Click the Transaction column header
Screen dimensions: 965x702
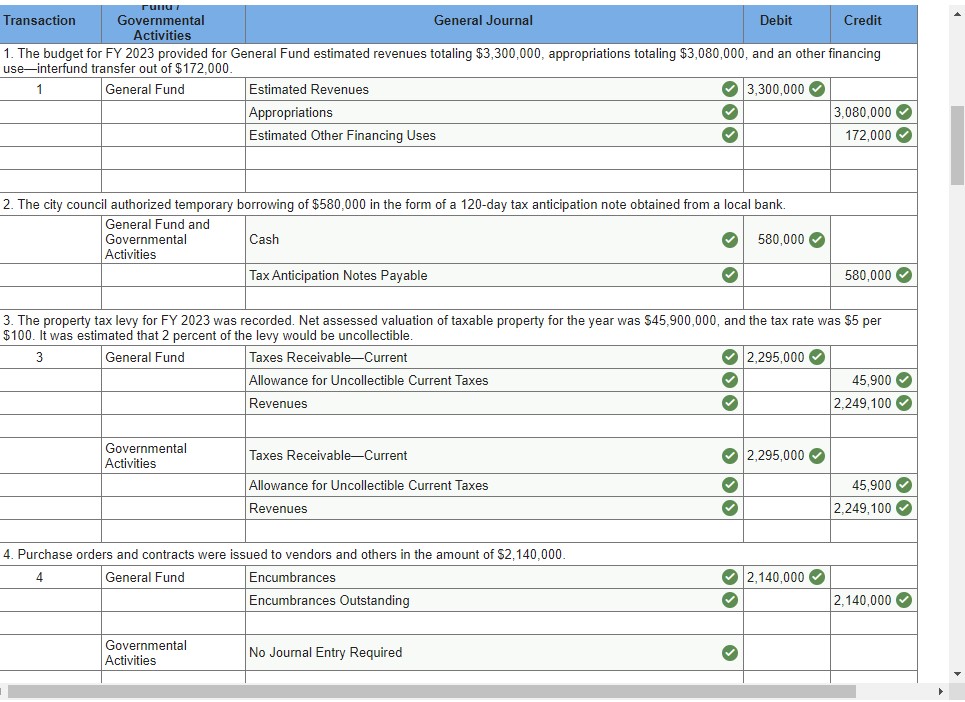40,20
